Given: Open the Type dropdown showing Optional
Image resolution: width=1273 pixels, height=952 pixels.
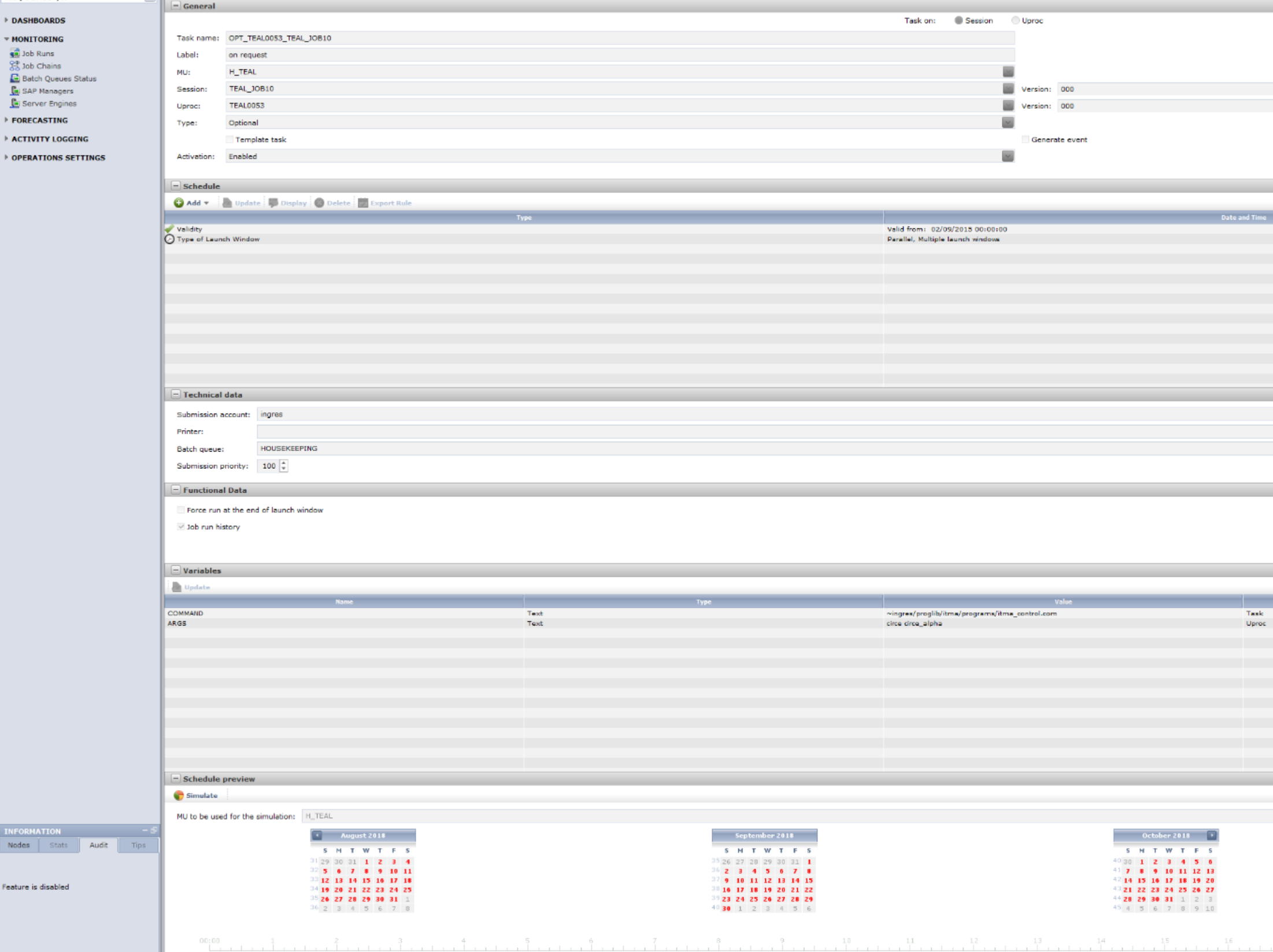Looking at the screenshot, I should (x=1008, y=123).
